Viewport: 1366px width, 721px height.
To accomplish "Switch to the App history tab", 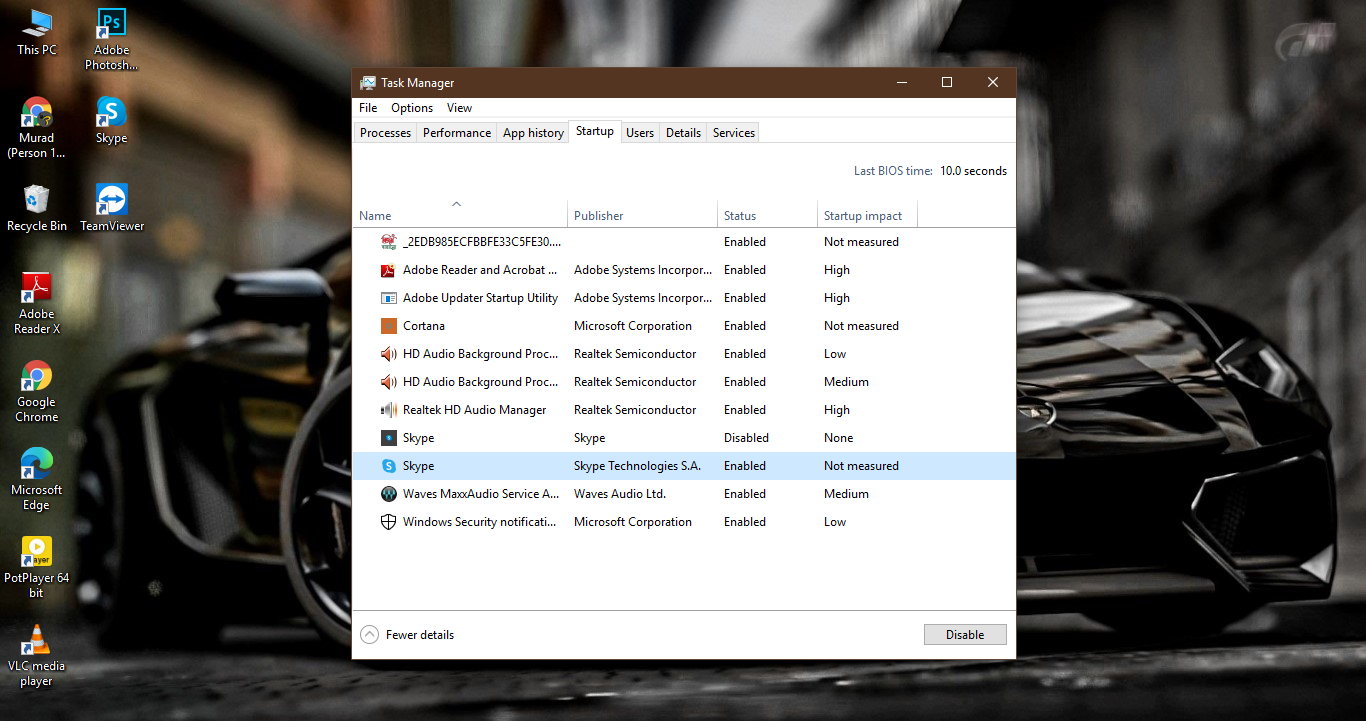I will 533,133.
